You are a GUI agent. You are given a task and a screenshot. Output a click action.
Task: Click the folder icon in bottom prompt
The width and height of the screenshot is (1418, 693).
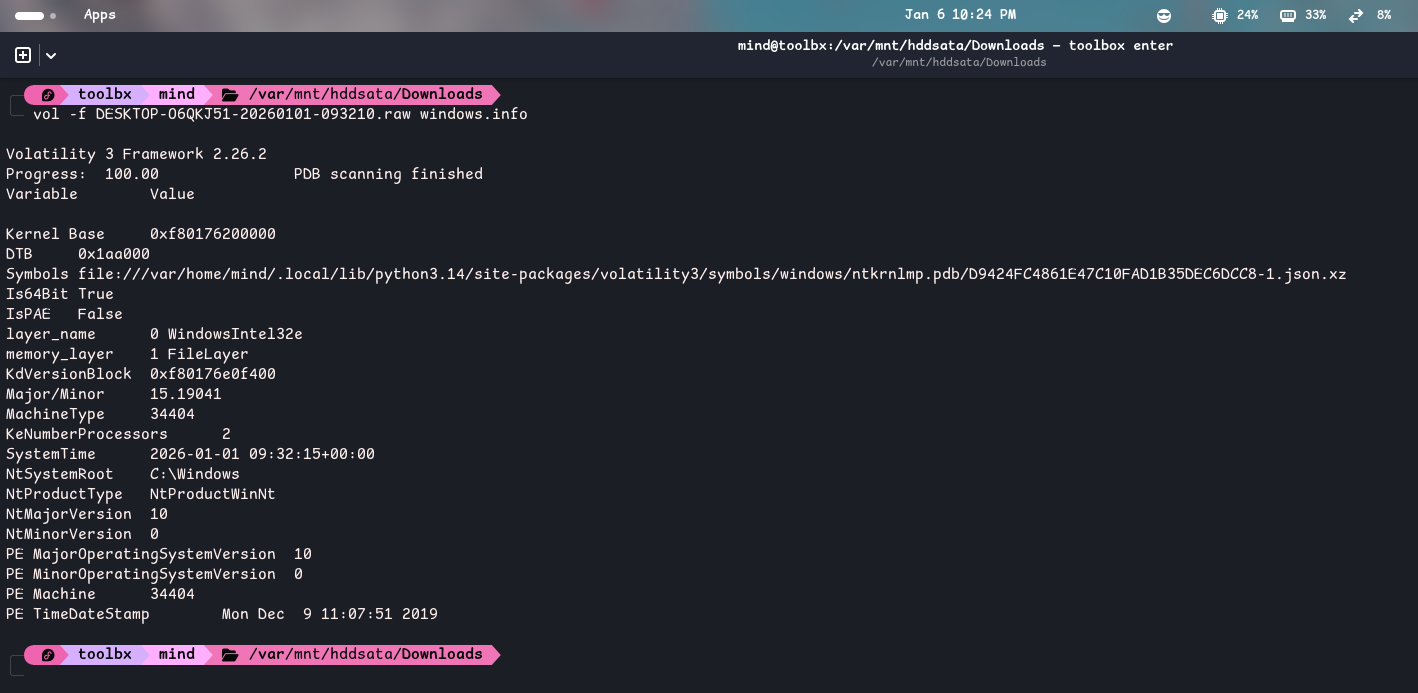click(230, 655)
